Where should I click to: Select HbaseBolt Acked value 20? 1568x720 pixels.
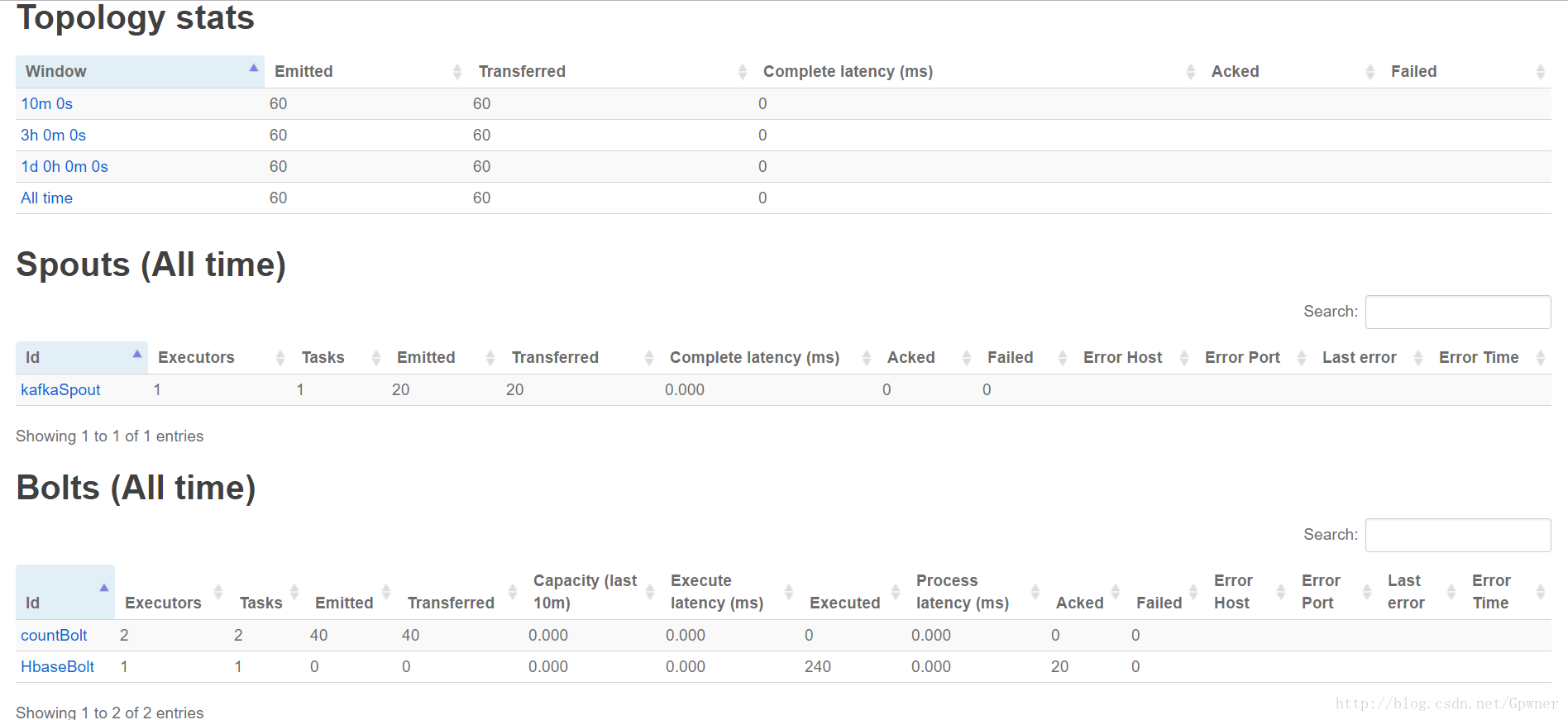tap(1059, 667)
